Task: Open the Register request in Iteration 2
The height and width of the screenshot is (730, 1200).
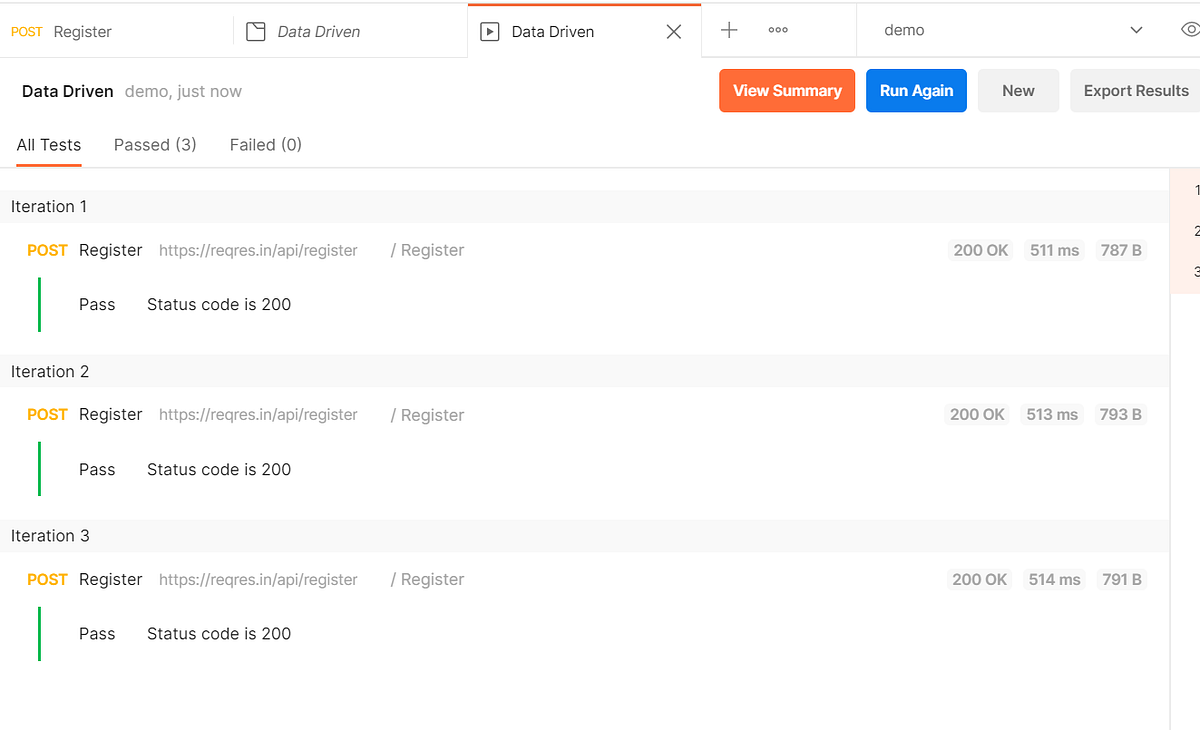Action: click(111, 414)
